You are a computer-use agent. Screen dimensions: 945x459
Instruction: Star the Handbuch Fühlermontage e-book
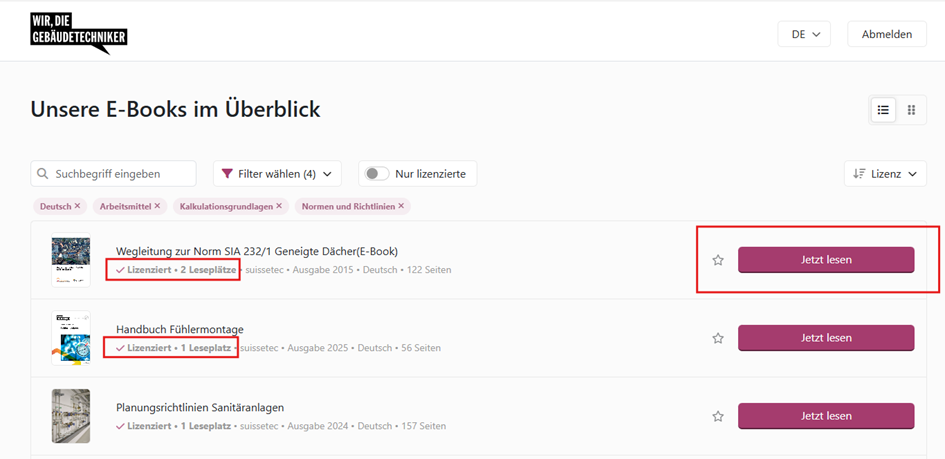[x=718, y=338]
